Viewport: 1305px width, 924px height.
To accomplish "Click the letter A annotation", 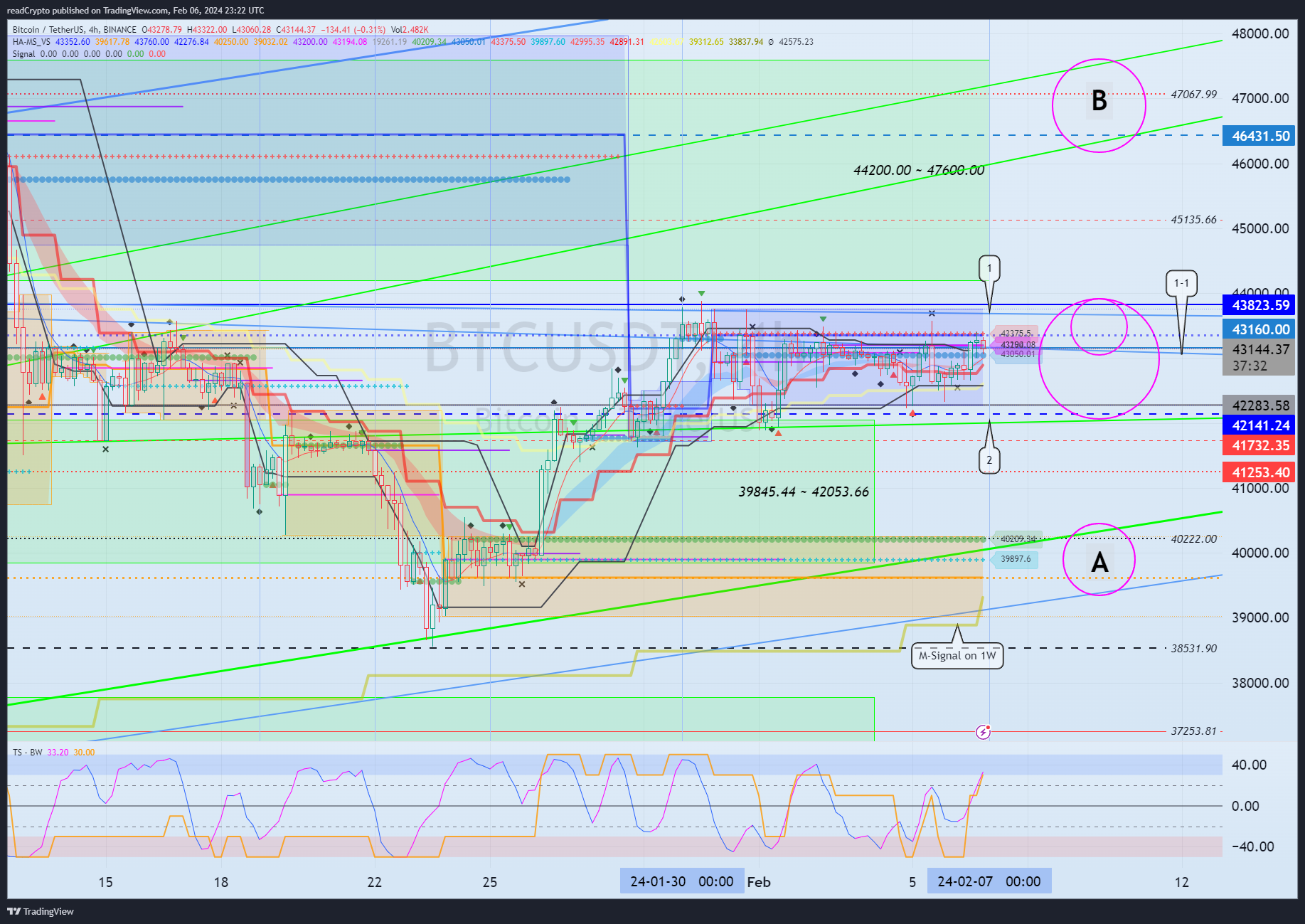I will [x=1099, y=563].
